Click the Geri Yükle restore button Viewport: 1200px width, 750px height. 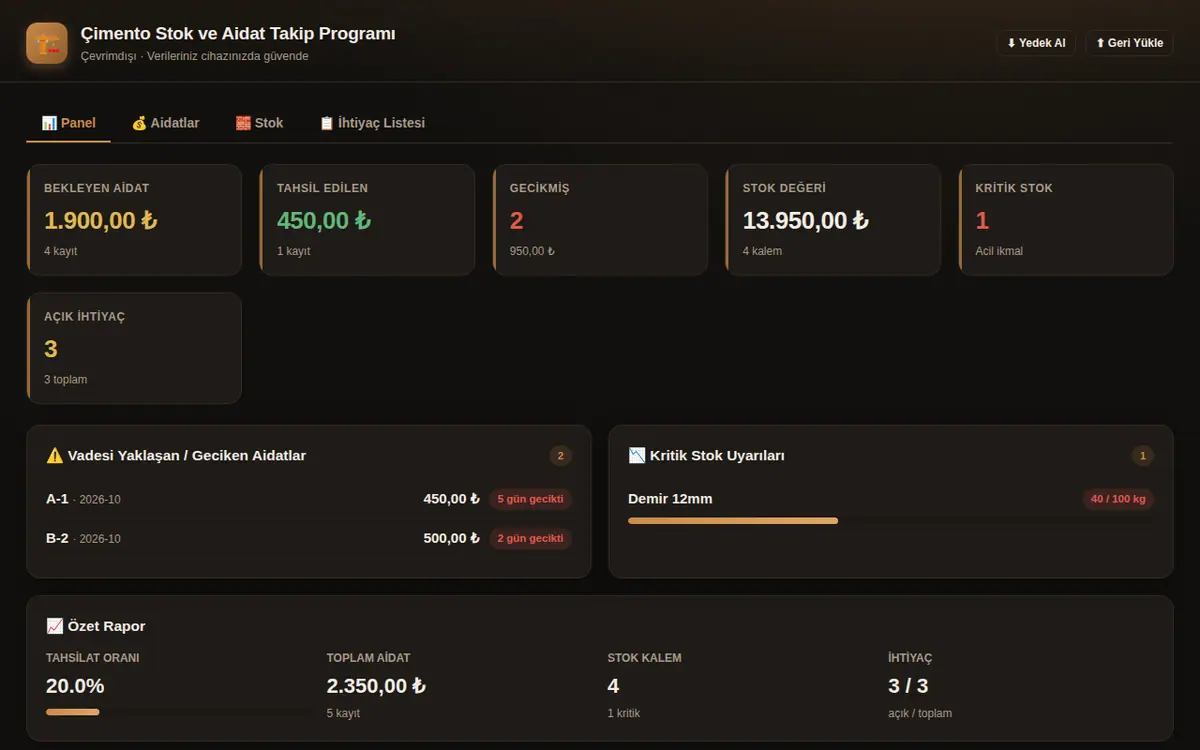coord(1129,43)
